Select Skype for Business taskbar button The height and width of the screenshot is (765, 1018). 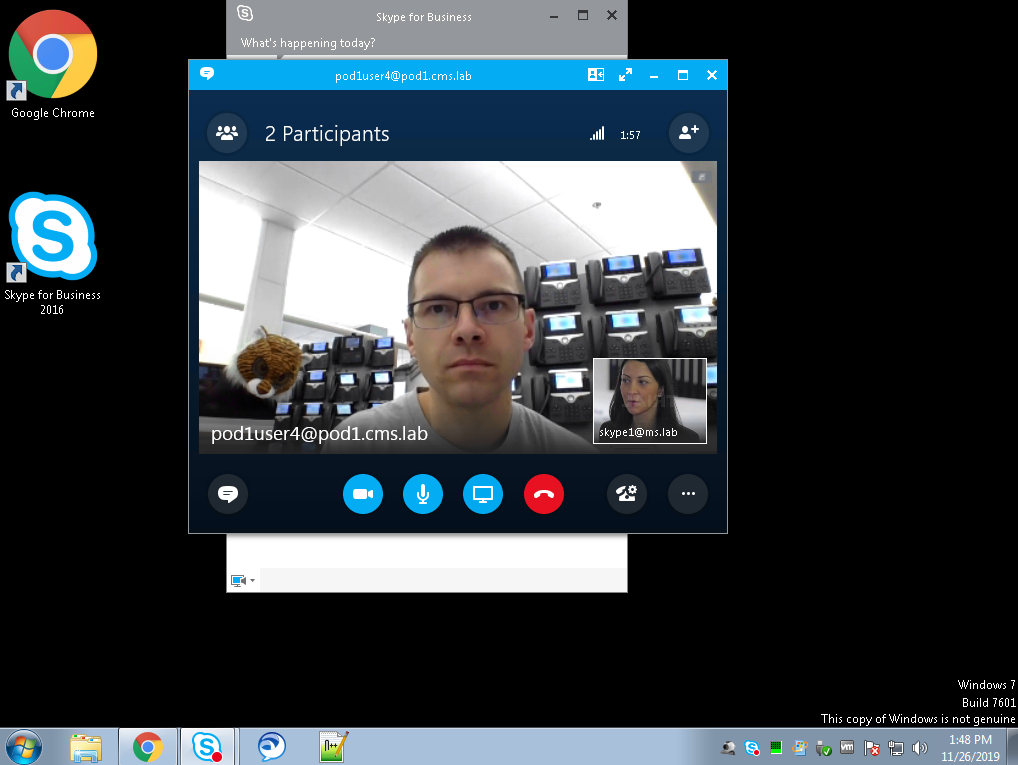207,747
